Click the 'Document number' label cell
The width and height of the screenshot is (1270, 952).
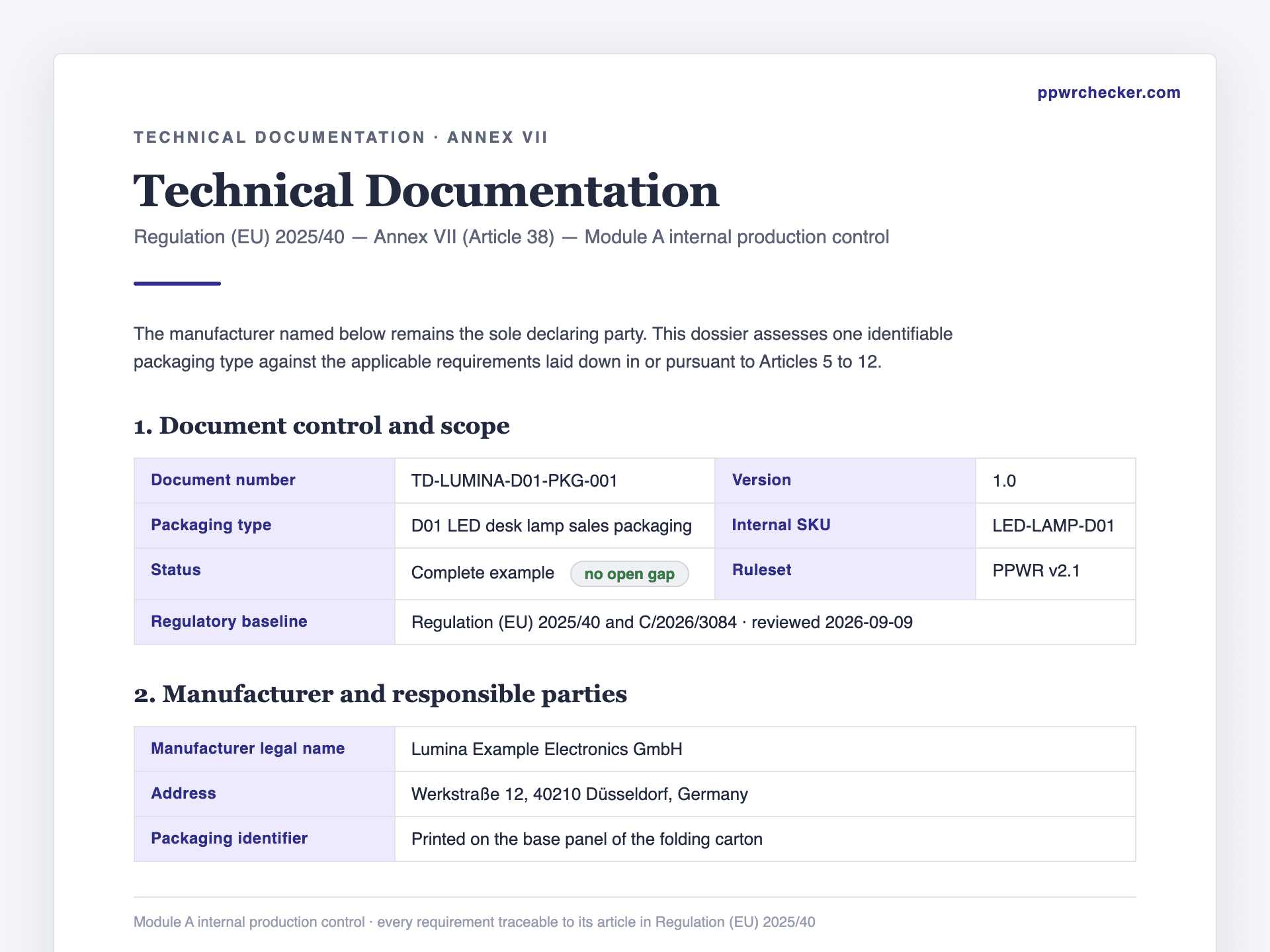(265, 481)
